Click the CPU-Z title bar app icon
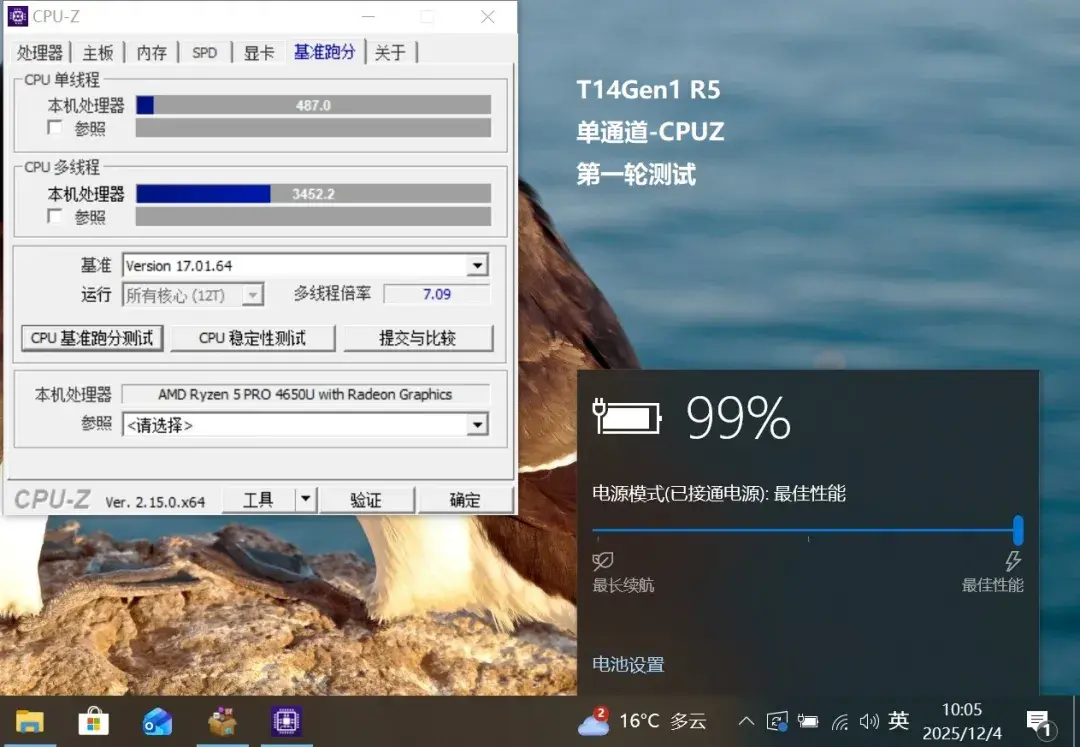This screenshot has height=747, width=1080. (17, 16)
